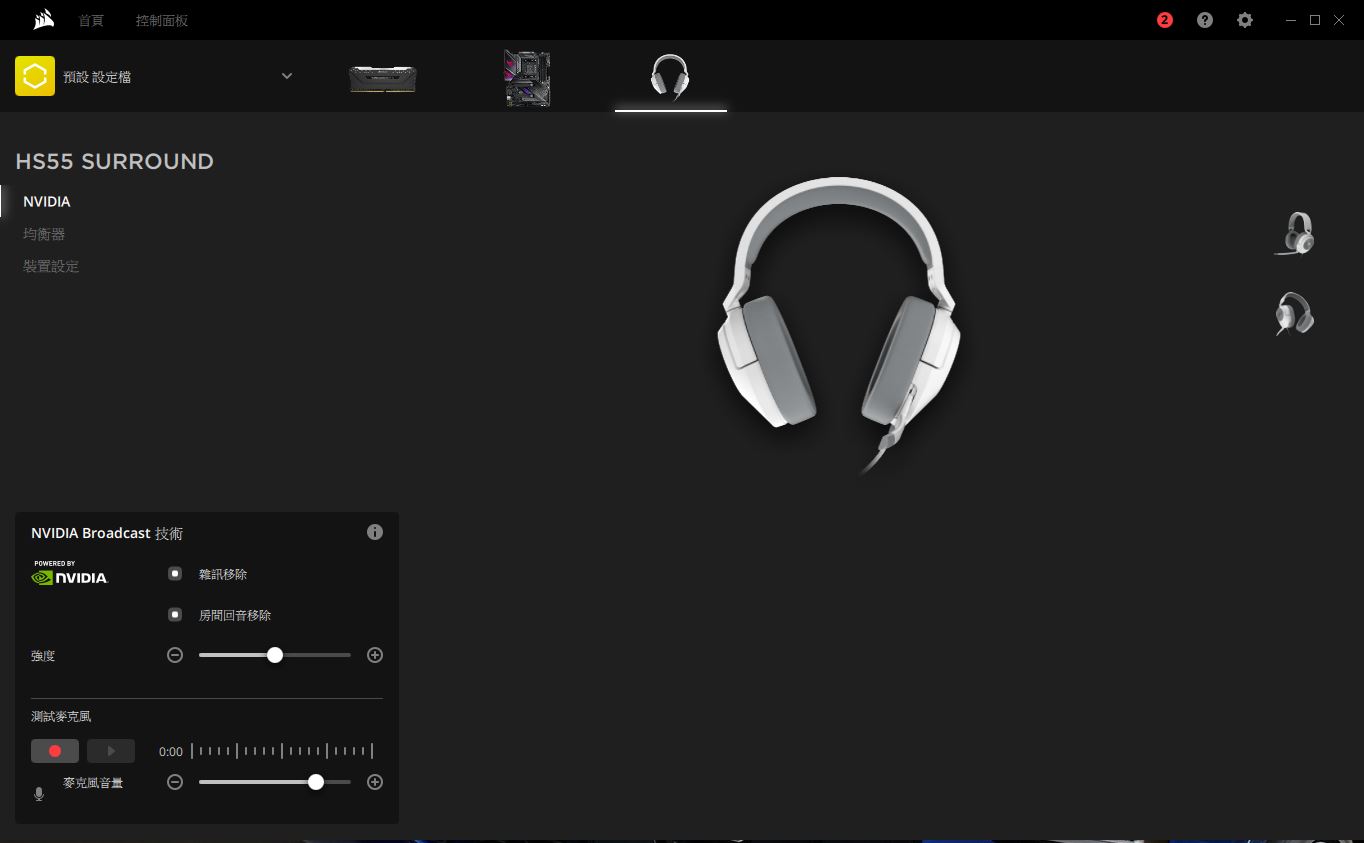Viewport: 1364px width, 843px height.
Task: Click the 測試麥克風 label text
Action: (x=61, y=716)
